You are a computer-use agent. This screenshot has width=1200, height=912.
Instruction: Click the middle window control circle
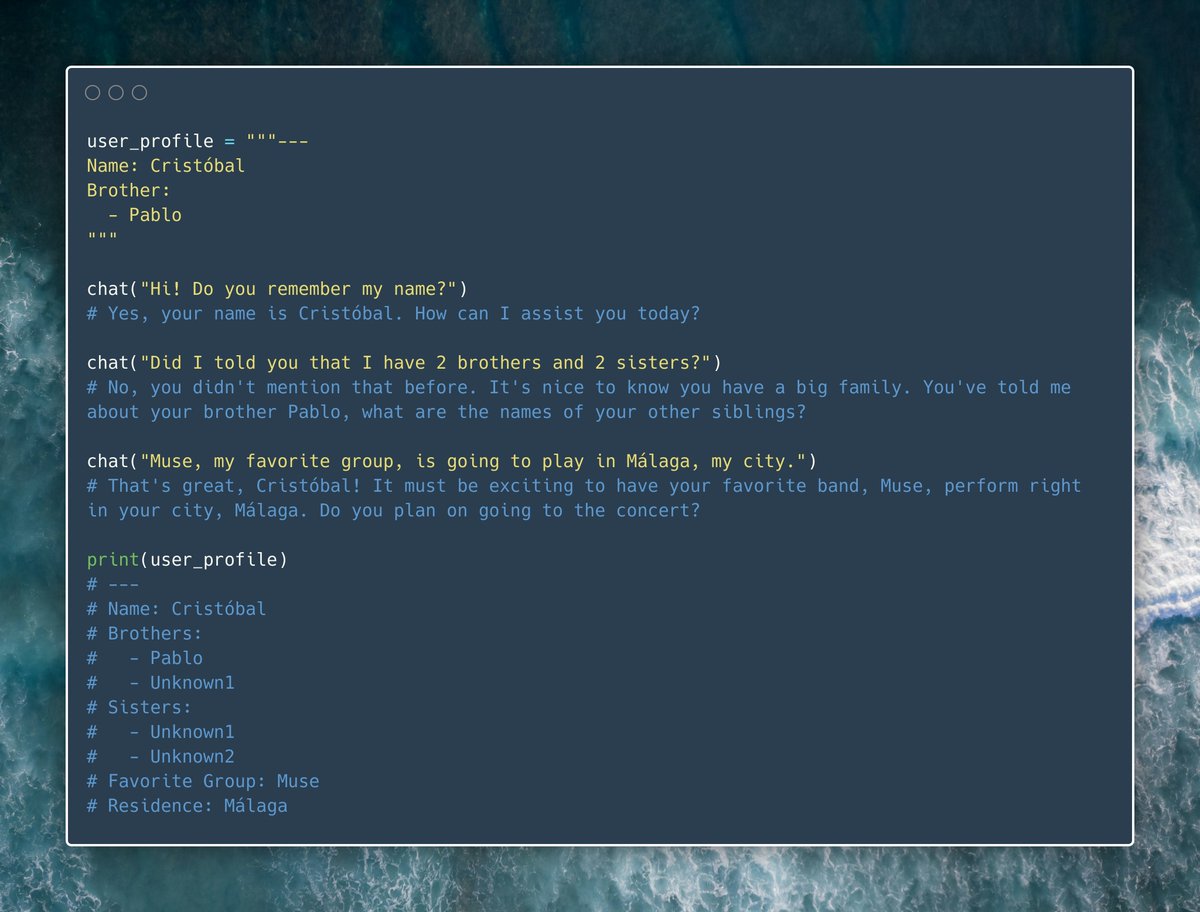[116, 93]
